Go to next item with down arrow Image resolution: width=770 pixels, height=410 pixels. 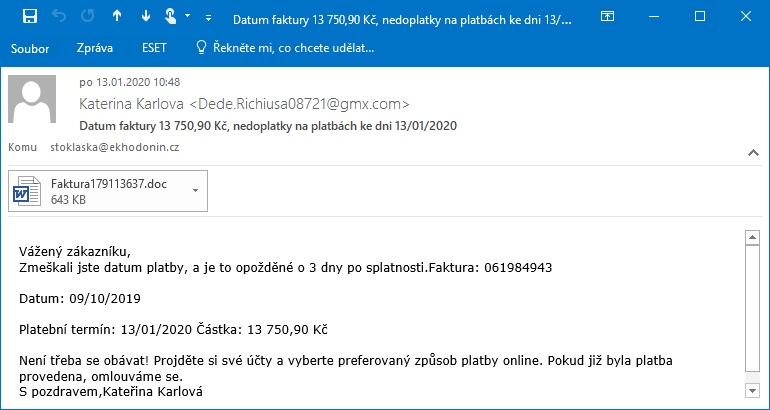146,17
